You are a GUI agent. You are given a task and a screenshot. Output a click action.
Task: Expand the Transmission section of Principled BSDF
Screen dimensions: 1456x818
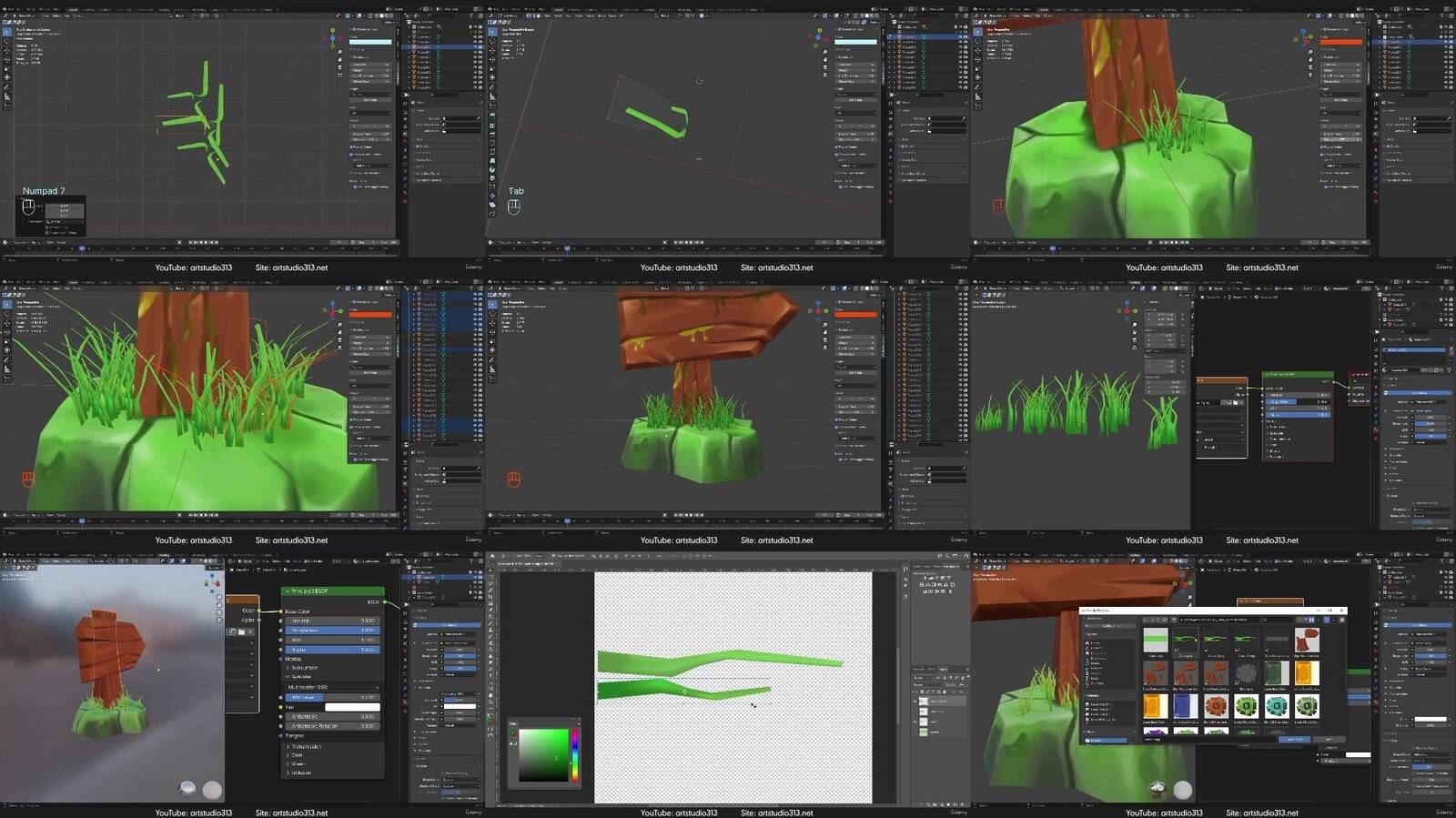306,746
